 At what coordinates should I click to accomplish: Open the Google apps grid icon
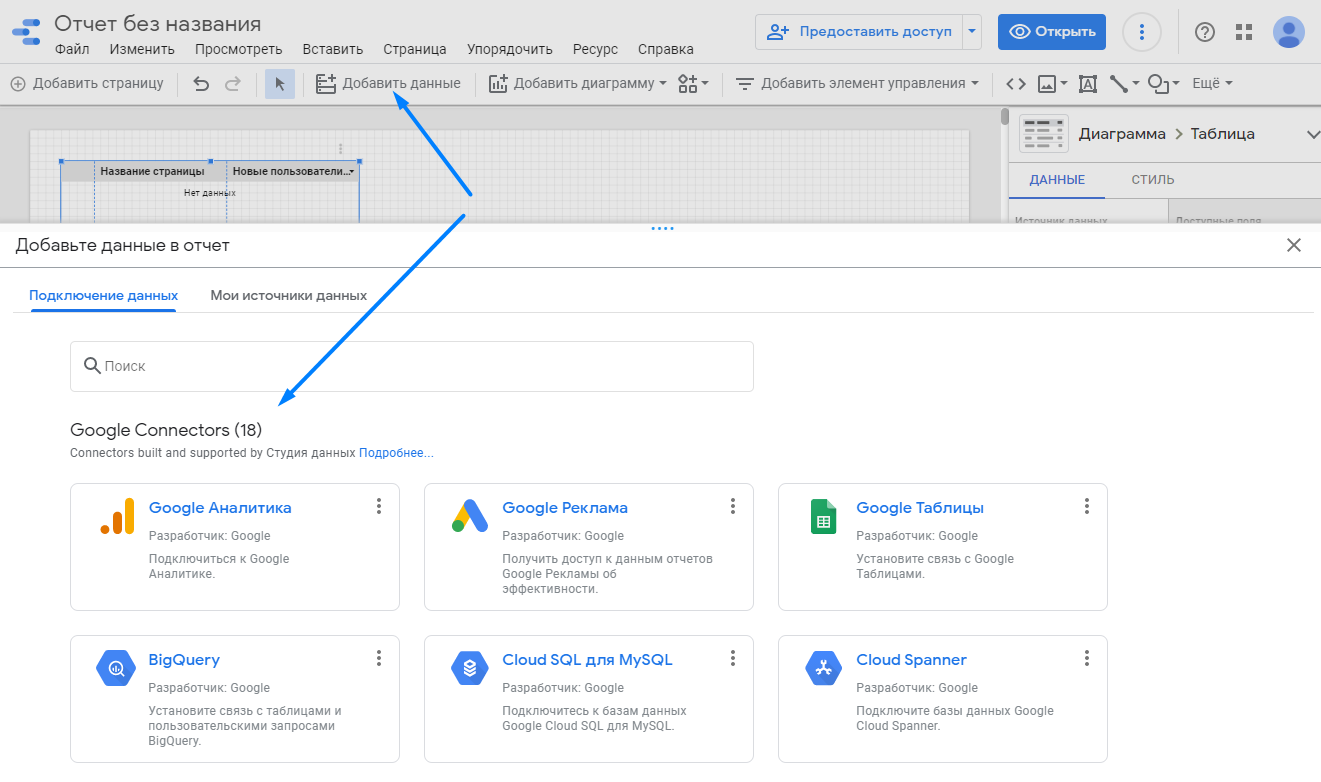click(1244, 32)
